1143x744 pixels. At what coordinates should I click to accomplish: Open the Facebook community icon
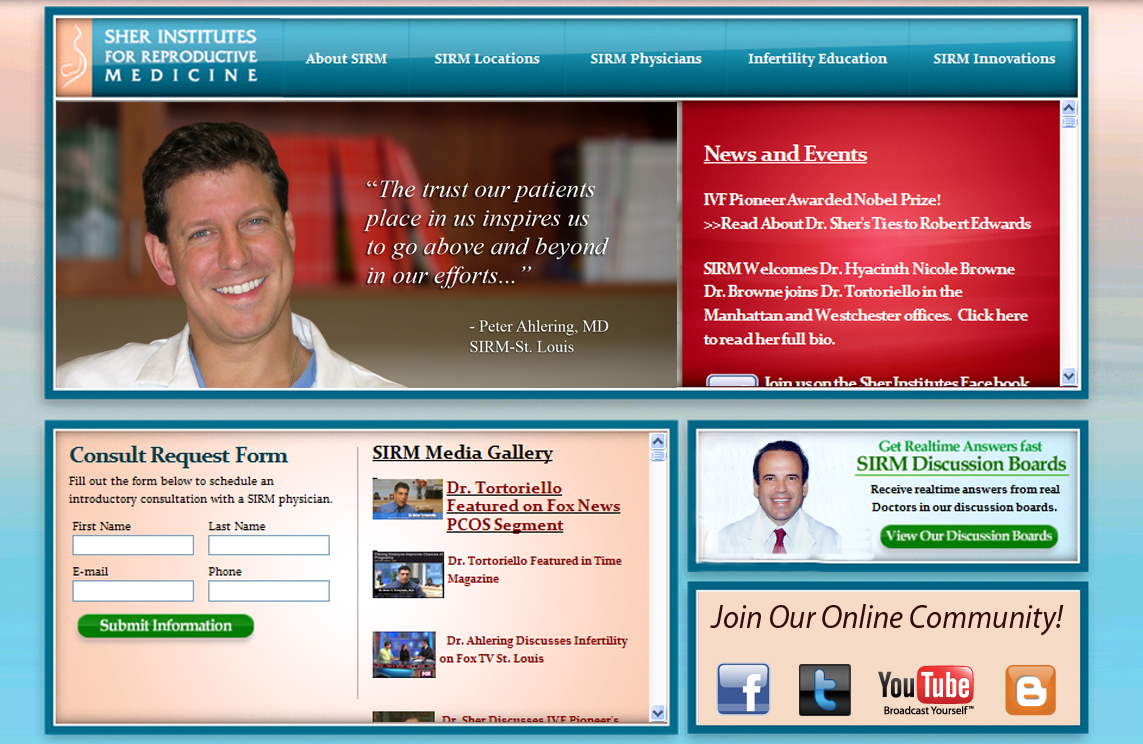[x=743, y=689]
